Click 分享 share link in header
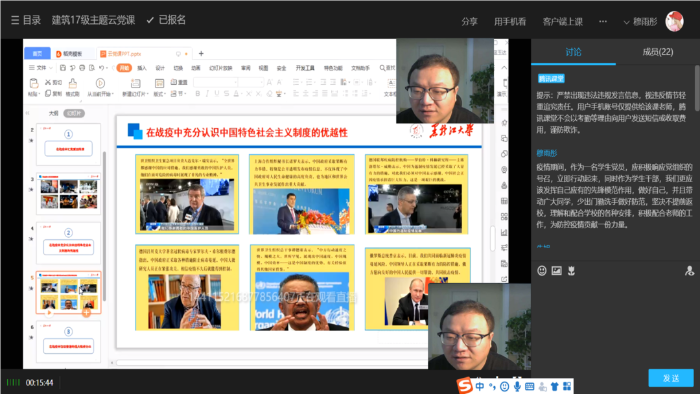The width and height of the screenshot is (700, 394). [469, 21]
